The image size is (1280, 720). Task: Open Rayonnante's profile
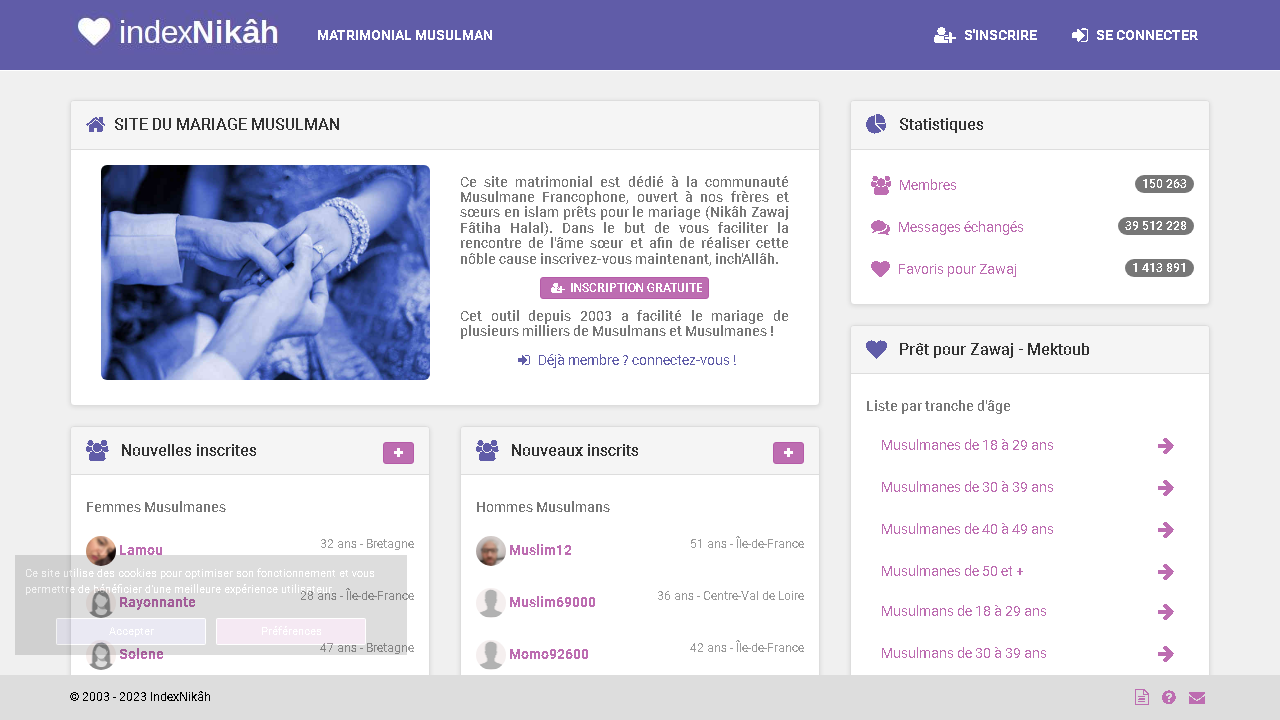157,602
